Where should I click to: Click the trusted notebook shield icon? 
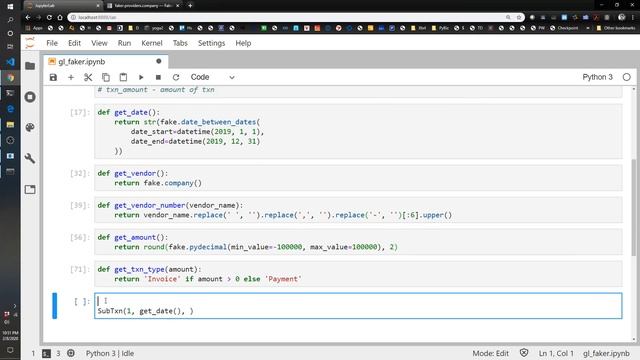click(x=524, y=353)
